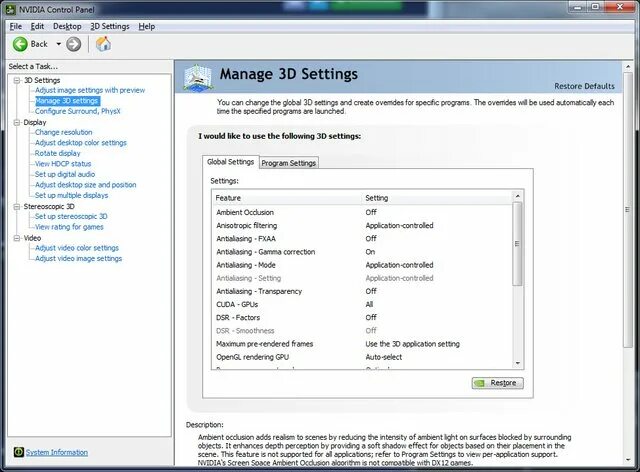Select the Antialiasing - FXAA row
Viewport: 640px width, 472px height.
(363, 238)
